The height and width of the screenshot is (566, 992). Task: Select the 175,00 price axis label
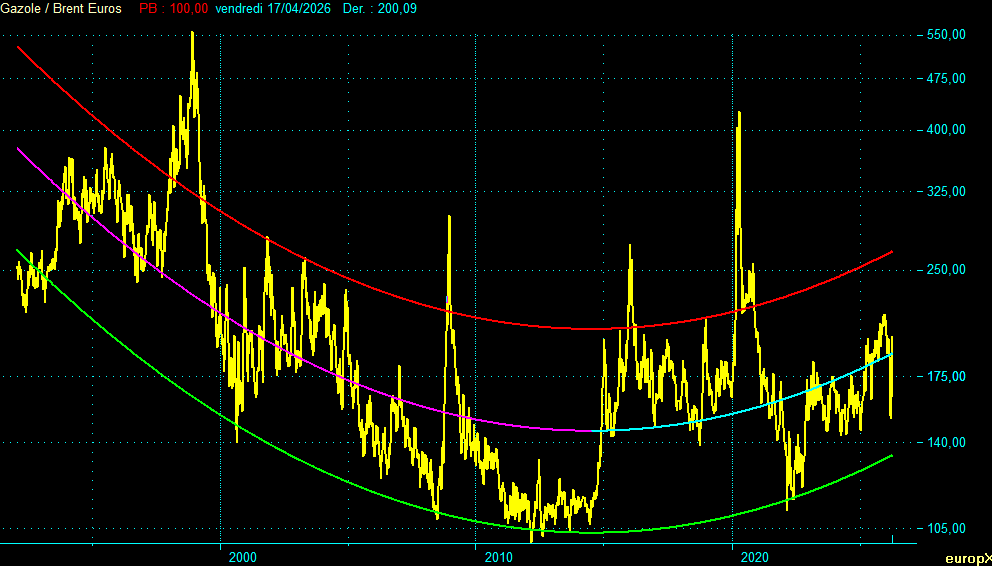[945, 377]
